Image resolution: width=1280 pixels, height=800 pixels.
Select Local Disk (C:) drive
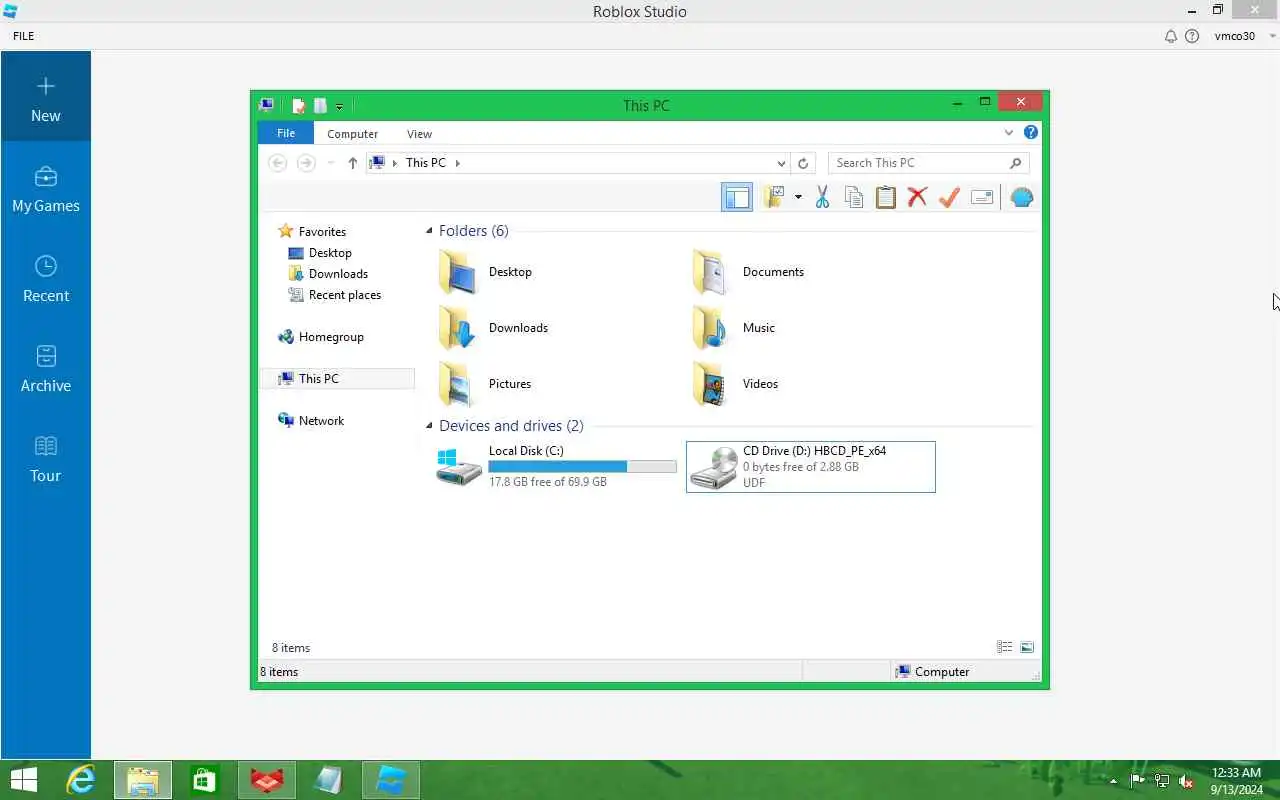[x=557, y=467]
